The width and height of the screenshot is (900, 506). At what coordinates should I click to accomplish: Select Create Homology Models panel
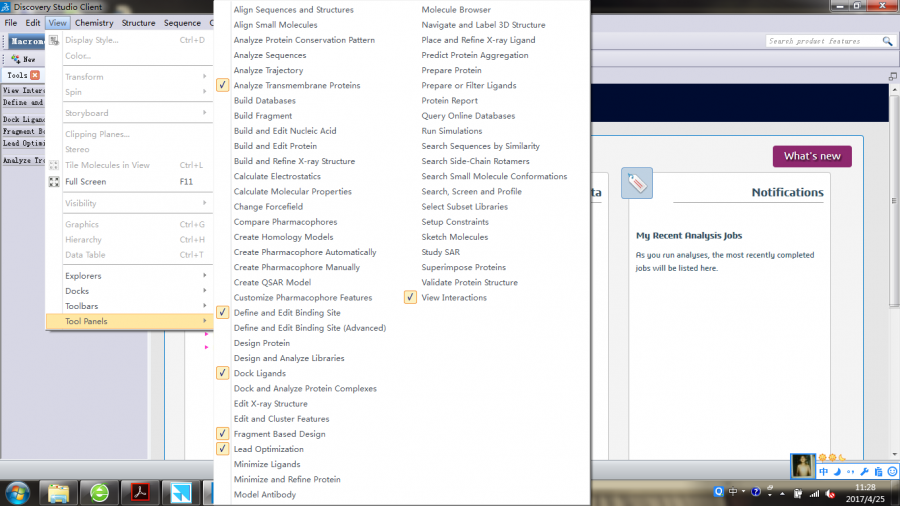(x=283, y=237)
